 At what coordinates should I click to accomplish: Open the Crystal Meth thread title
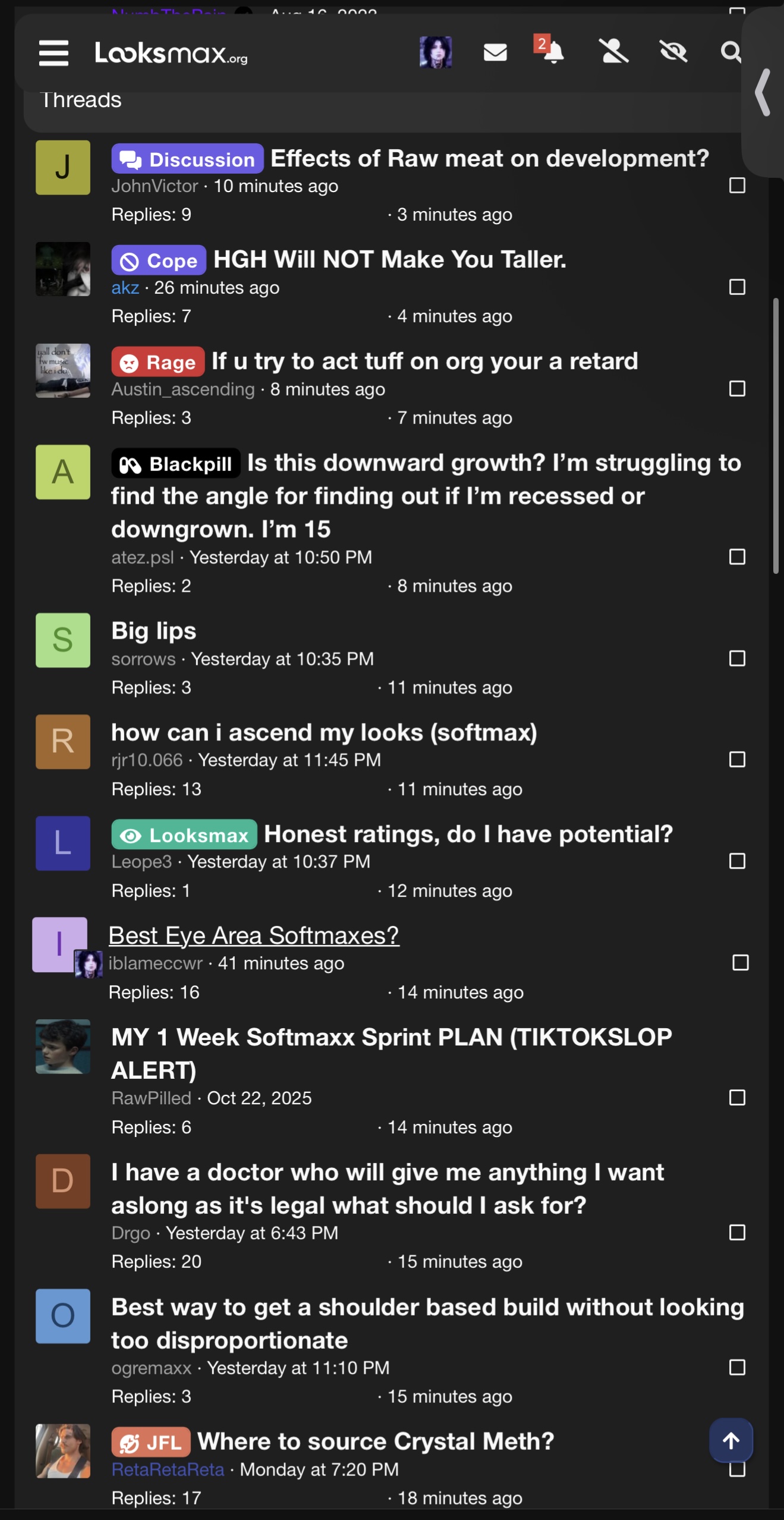(376, 1442)
